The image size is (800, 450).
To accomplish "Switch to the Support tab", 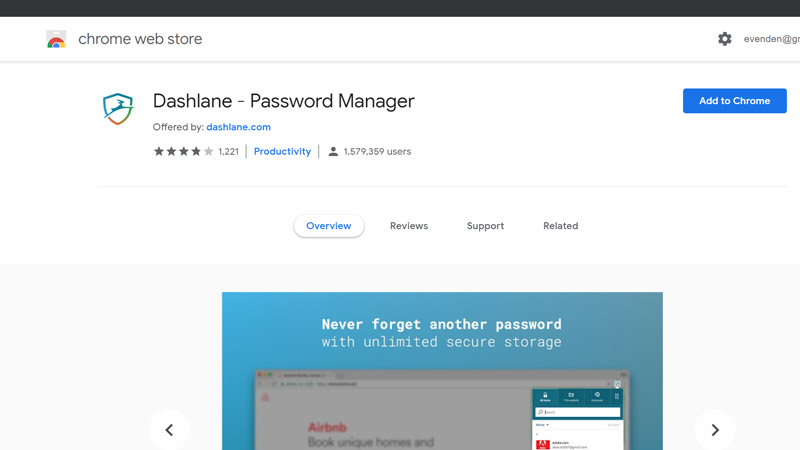I will click(x=485, y=226).
